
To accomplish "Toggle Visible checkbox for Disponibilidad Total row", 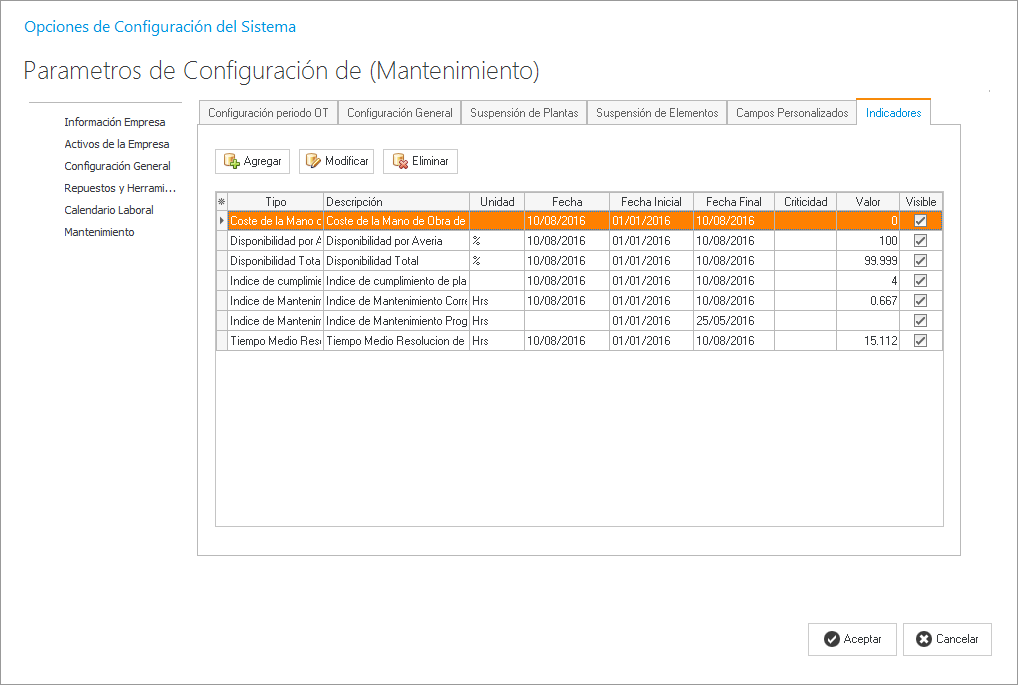I will (920, 261).
